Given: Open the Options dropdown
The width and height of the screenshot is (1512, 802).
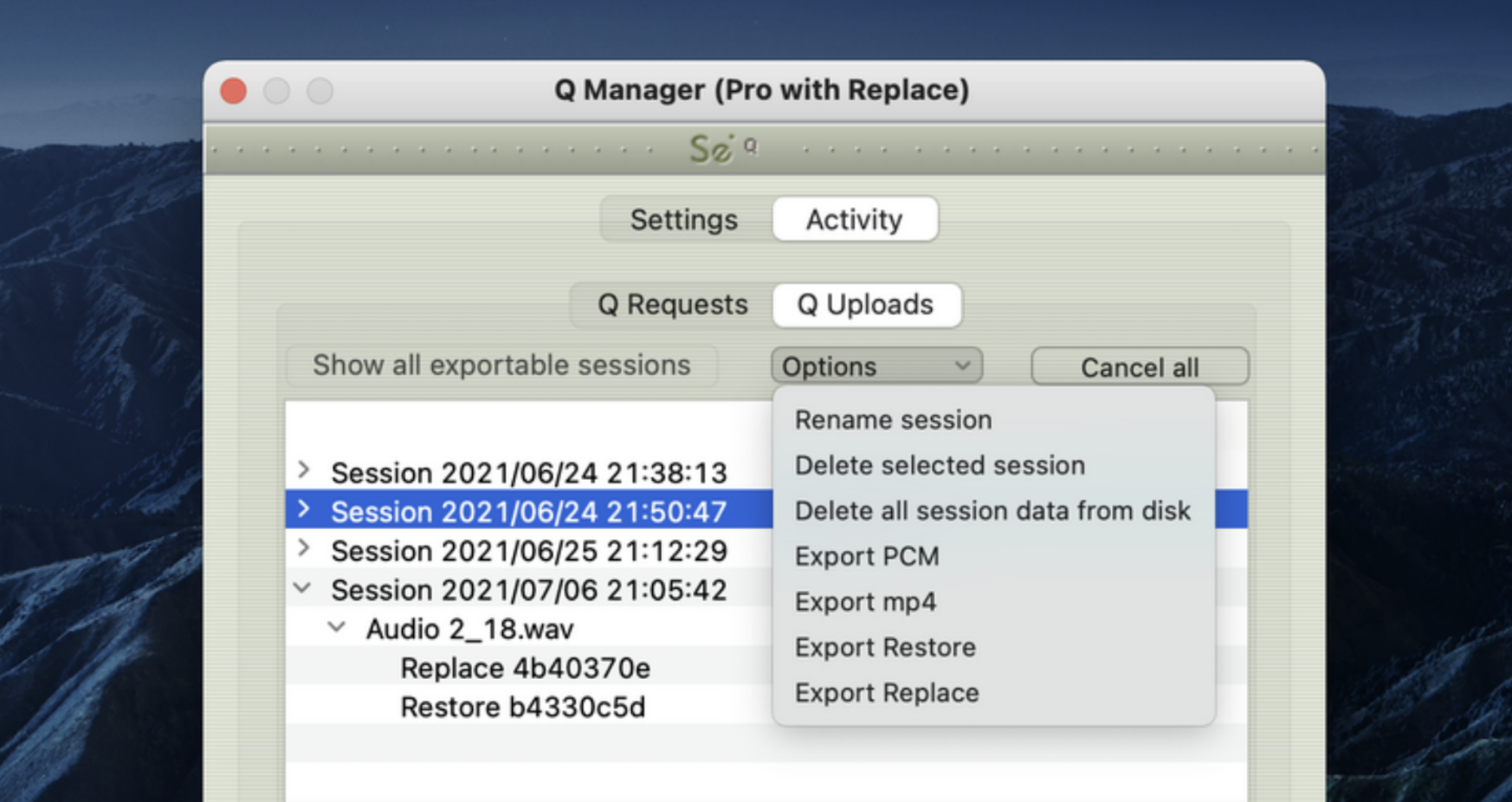Looking at the screenshot, I should (876, 366).
